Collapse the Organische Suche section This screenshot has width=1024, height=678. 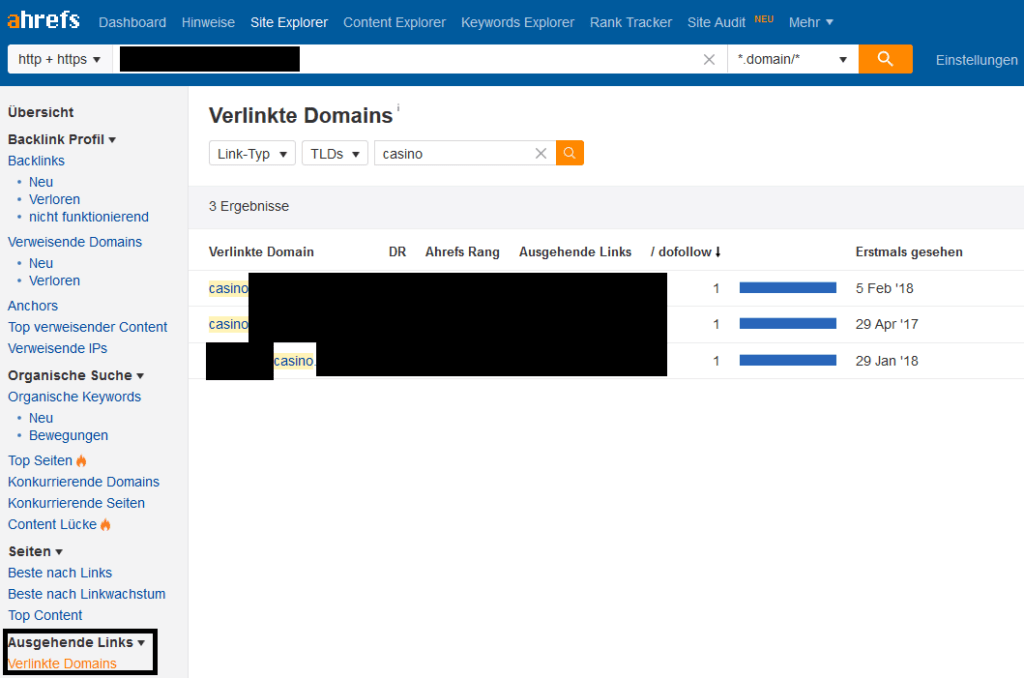coord(76,376)
